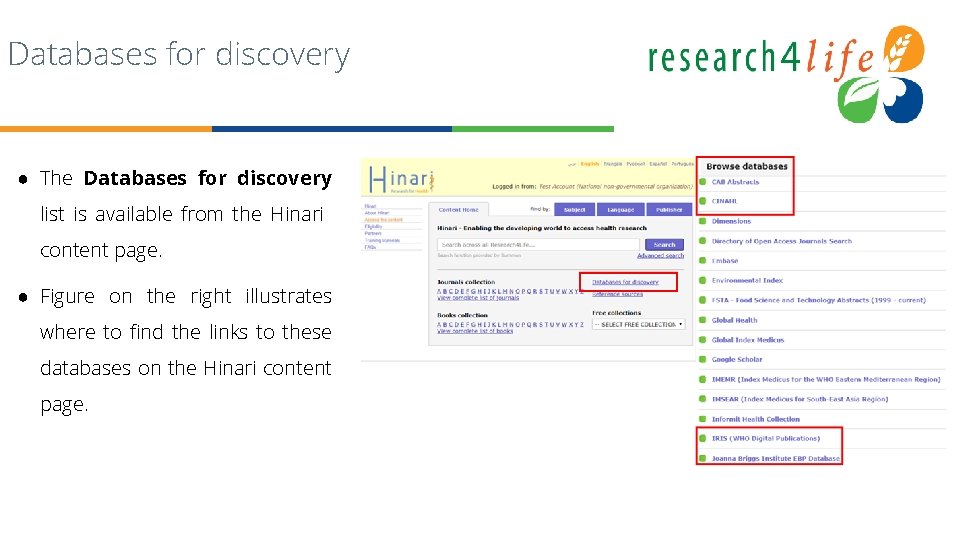The width and height of the screenshot is (960, 540).
Task: Switch page language to Arabic
Action: point(572,164)
